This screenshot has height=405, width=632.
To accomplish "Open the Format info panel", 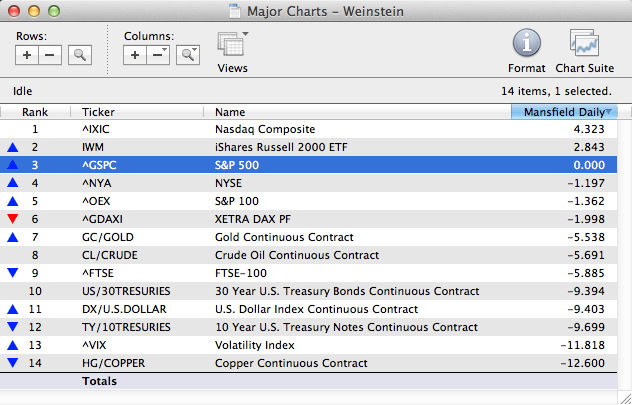I will coord(527,44).
